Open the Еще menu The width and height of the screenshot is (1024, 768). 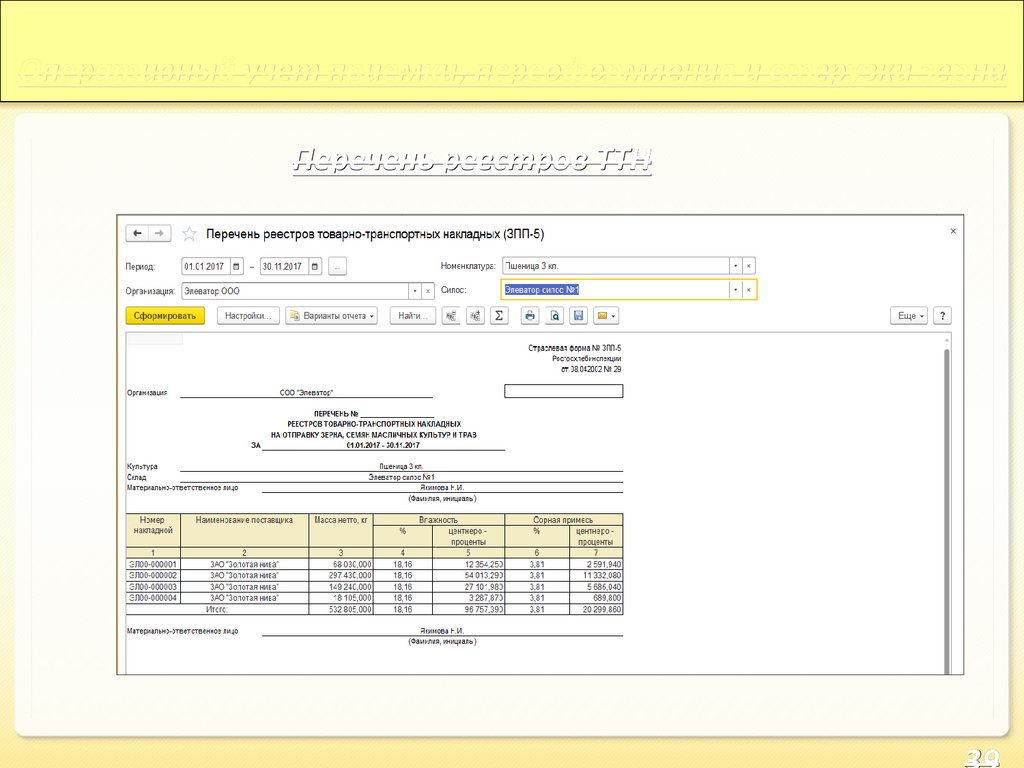[909, 315]
